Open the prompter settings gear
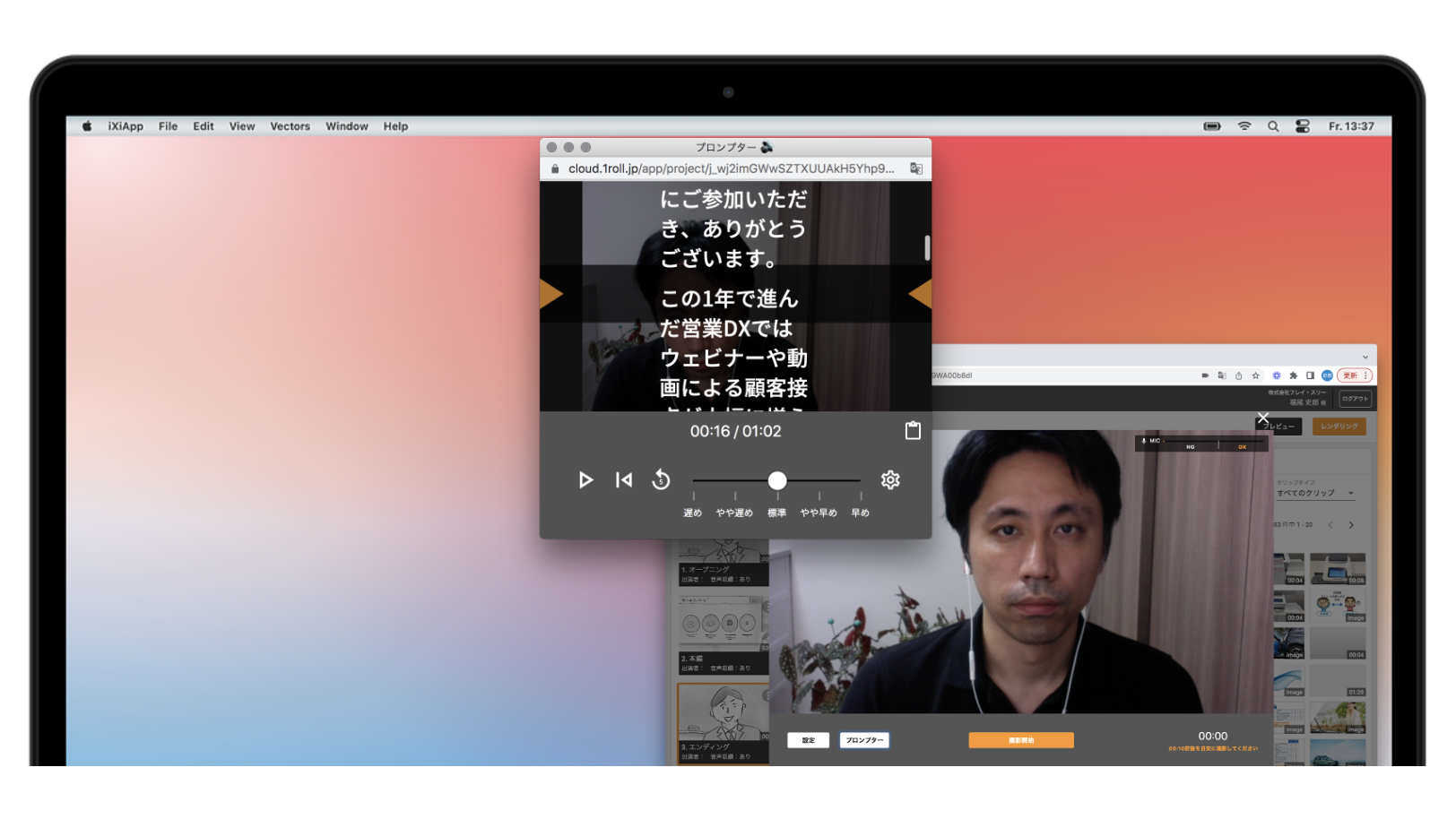 click(890, 480)
